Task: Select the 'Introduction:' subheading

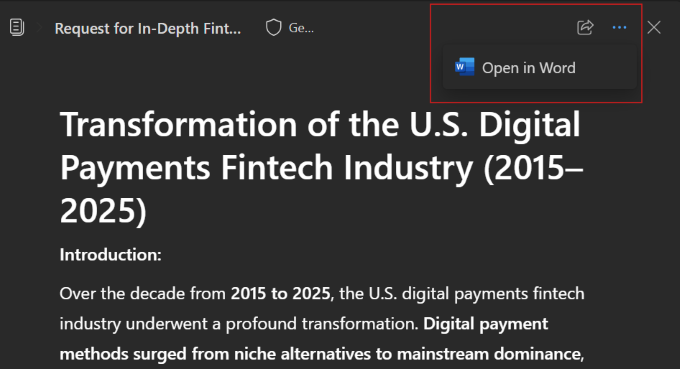Action: (x=111, y=255)
